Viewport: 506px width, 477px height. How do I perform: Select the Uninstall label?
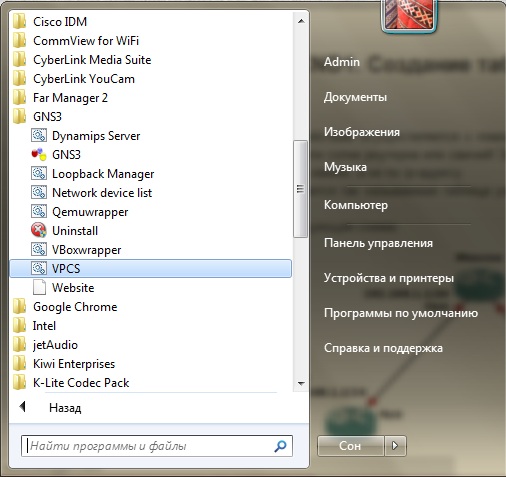pyautogui.click(x=75, y=231)
